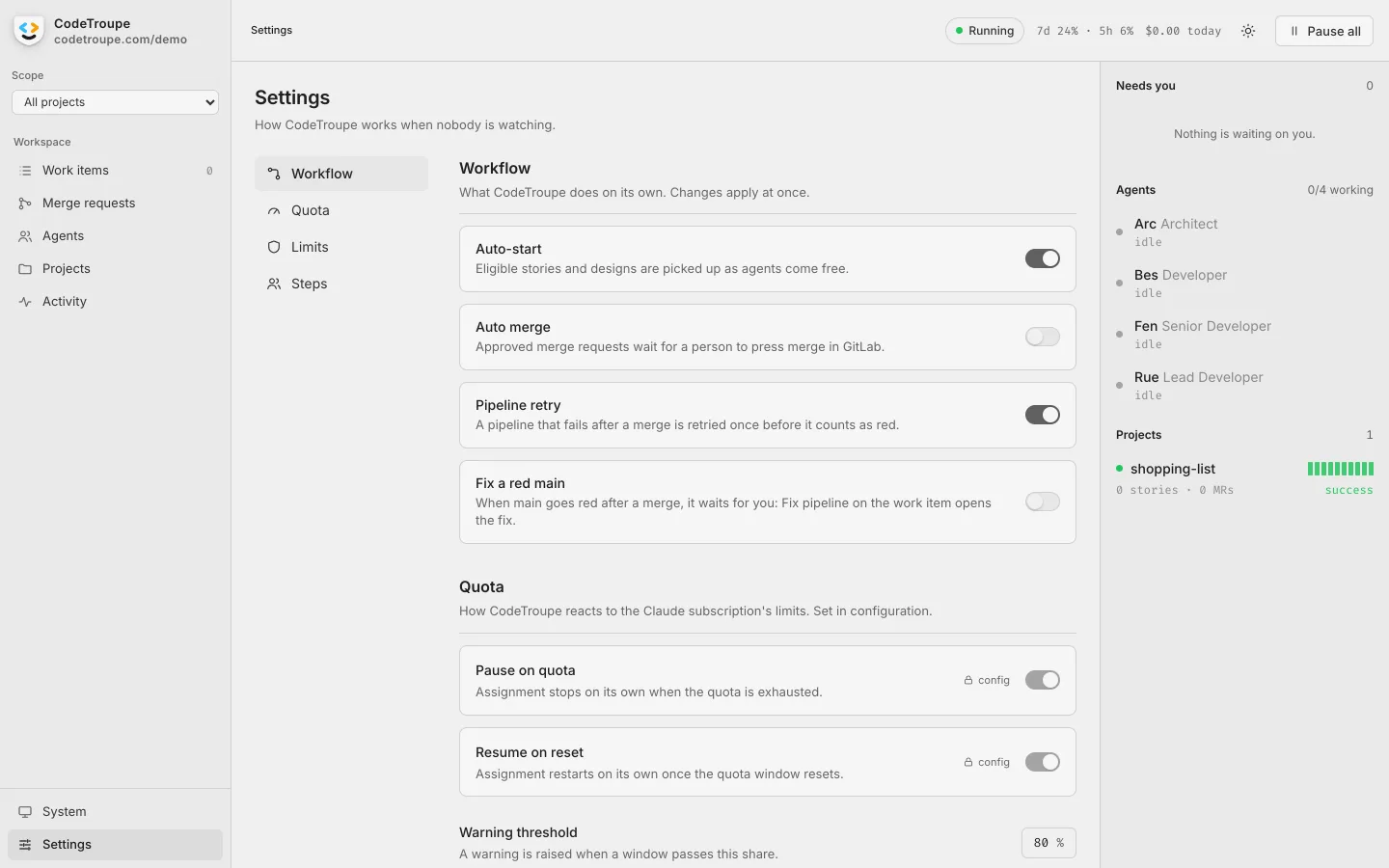Click the Settings sliders icon in sidebar
The image size is (1389, 868).
coord(25,845)
